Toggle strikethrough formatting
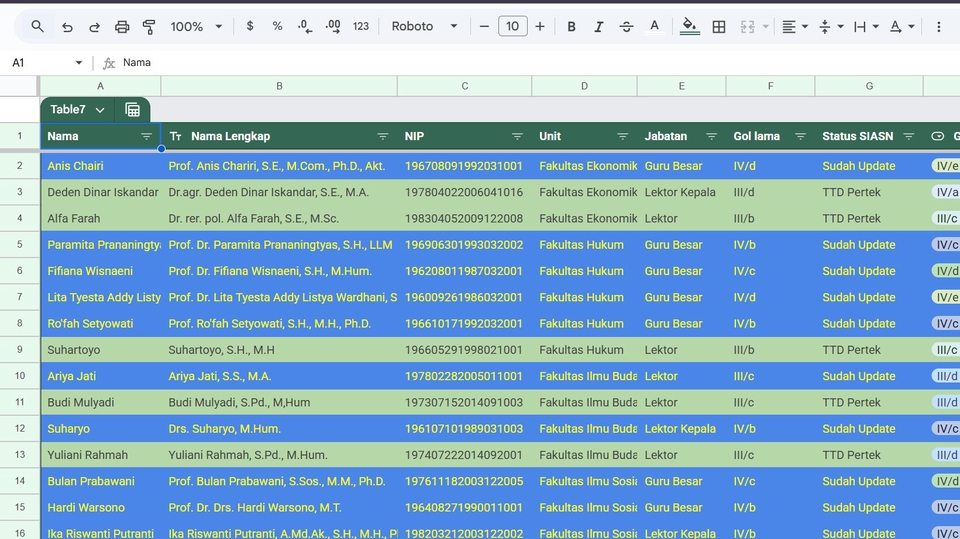960x539 pixels. pos(626,26)
